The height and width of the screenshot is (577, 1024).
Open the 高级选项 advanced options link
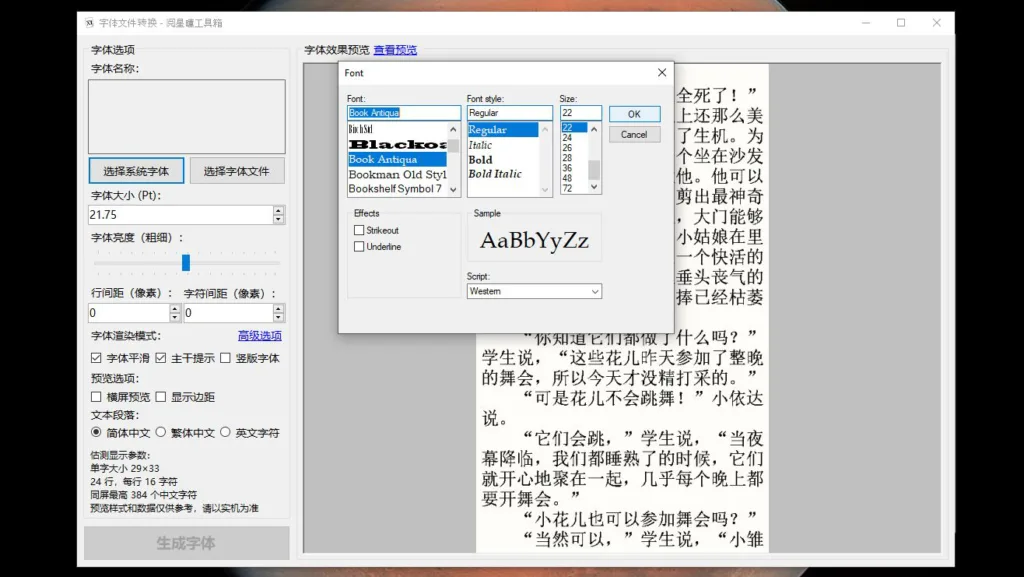coord(260,337)
